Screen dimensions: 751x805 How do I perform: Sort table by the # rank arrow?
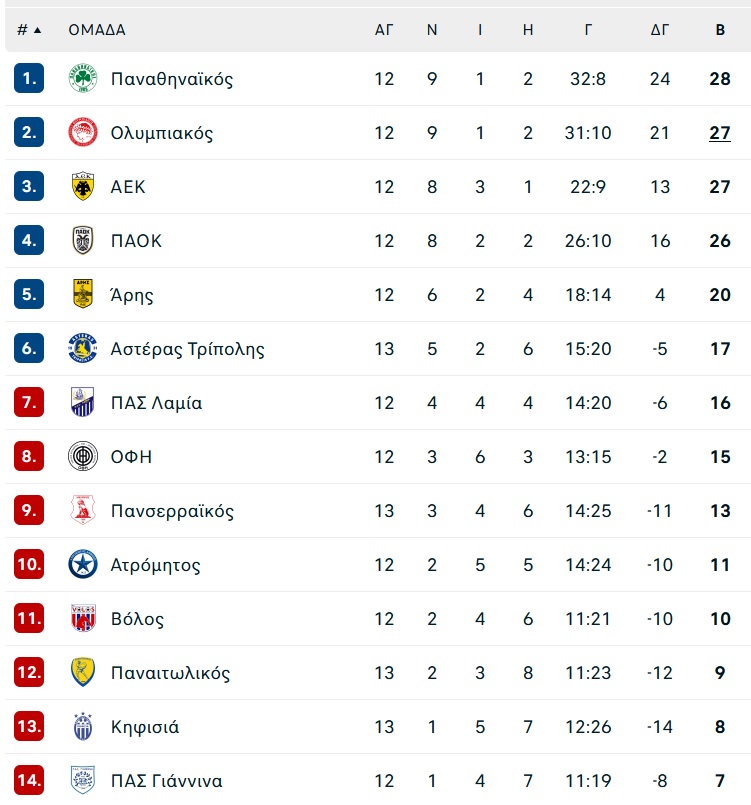pos(29,30)
